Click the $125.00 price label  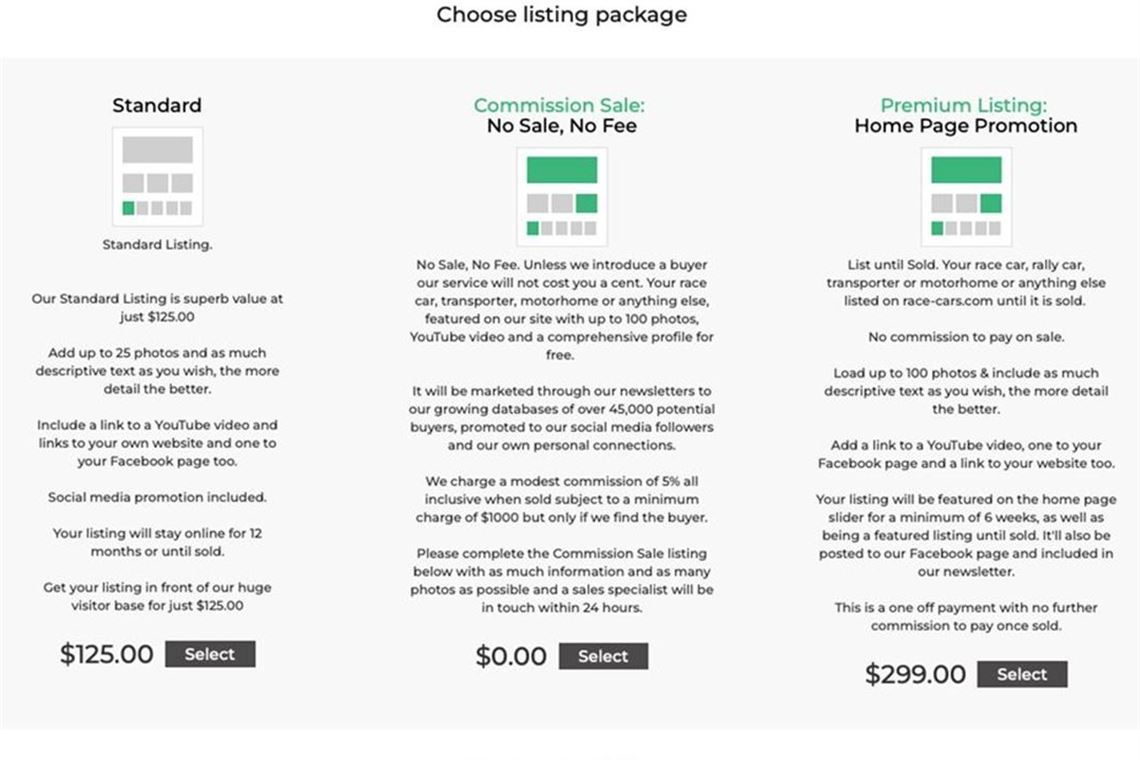point(107,654)
